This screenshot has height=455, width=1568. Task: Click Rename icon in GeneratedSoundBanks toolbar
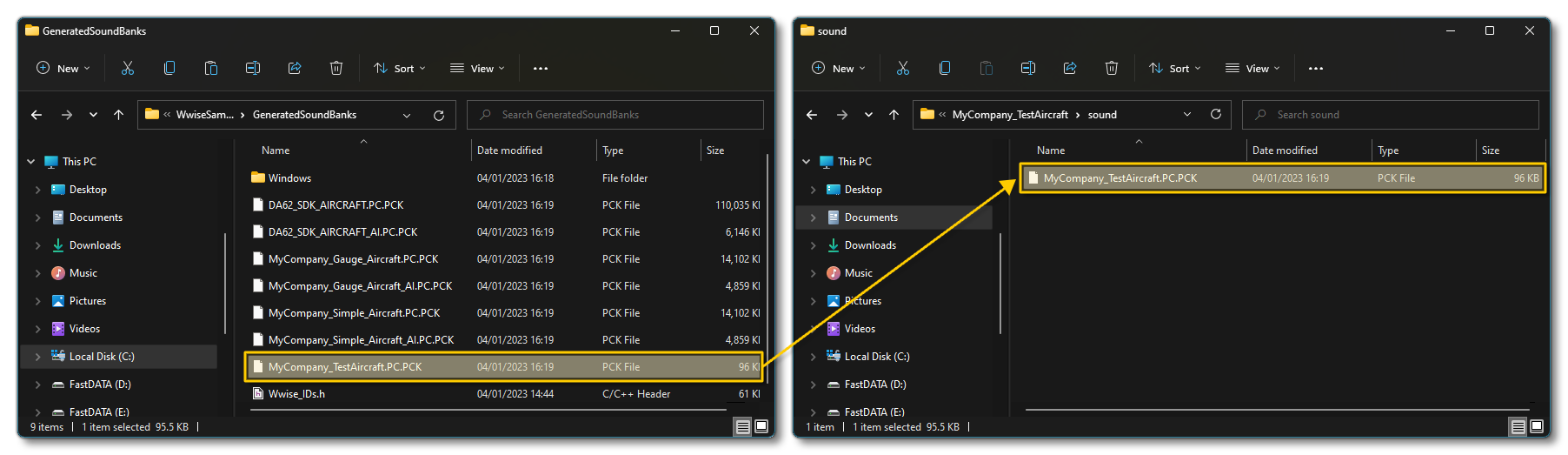[253, 68]
